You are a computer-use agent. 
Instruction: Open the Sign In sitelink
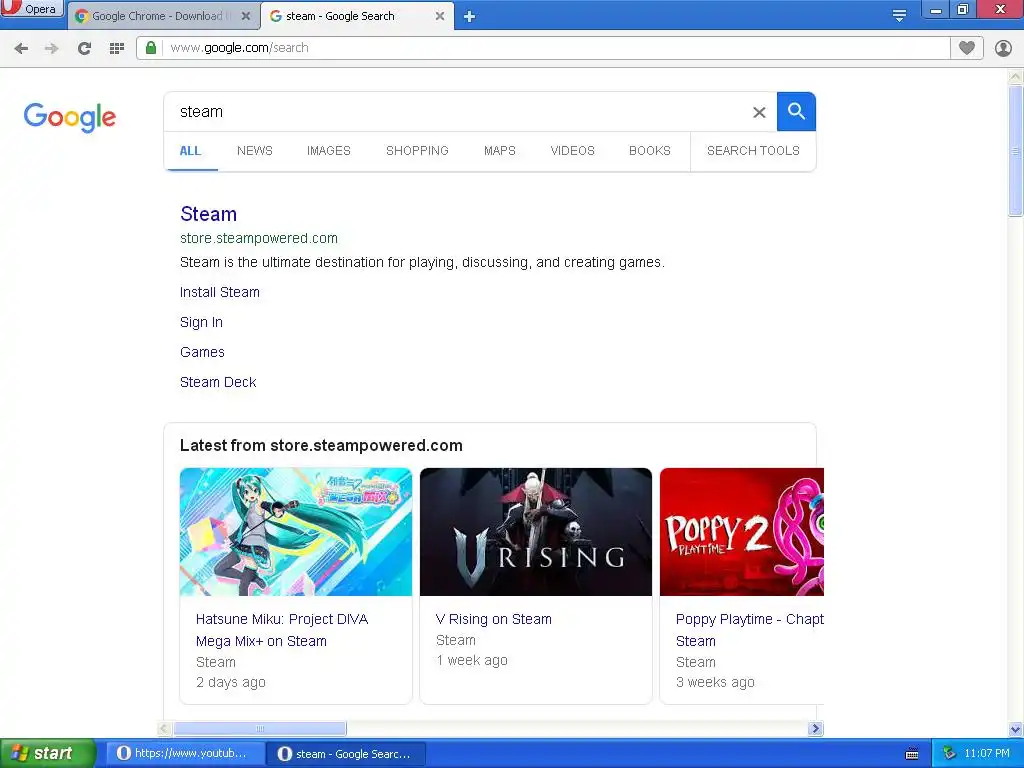click(x=201, y=322)
